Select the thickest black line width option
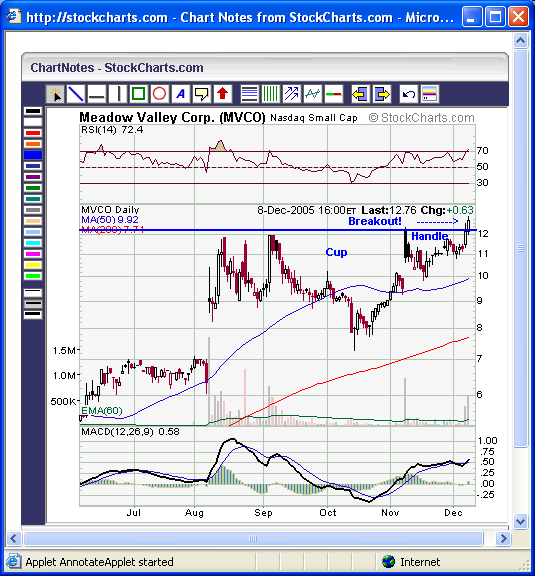This screenshot has height=576, width=535. [x=33, y=314]
